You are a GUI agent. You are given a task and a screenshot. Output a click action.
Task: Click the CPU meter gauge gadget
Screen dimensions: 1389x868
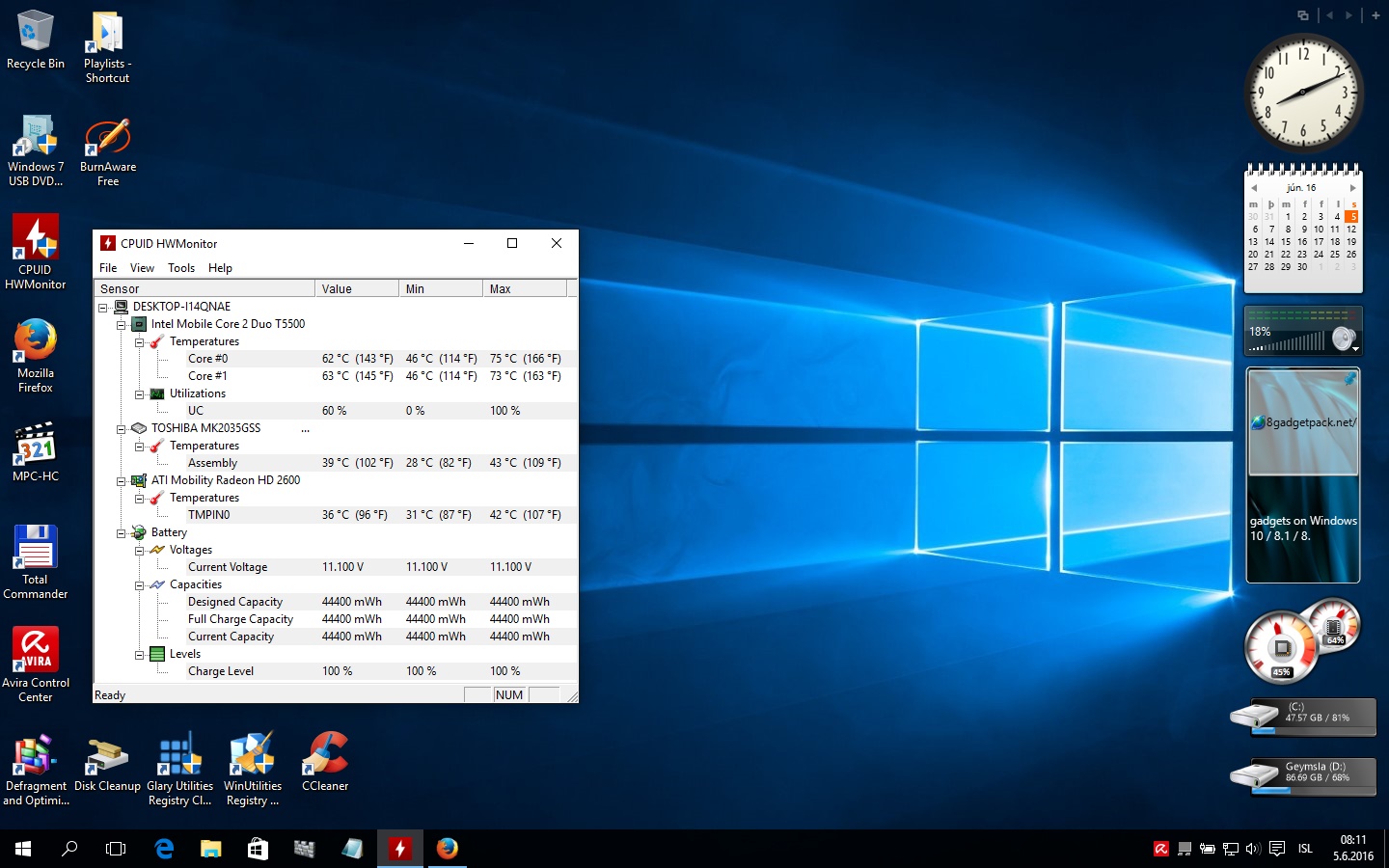click(x=1282, y=646)
